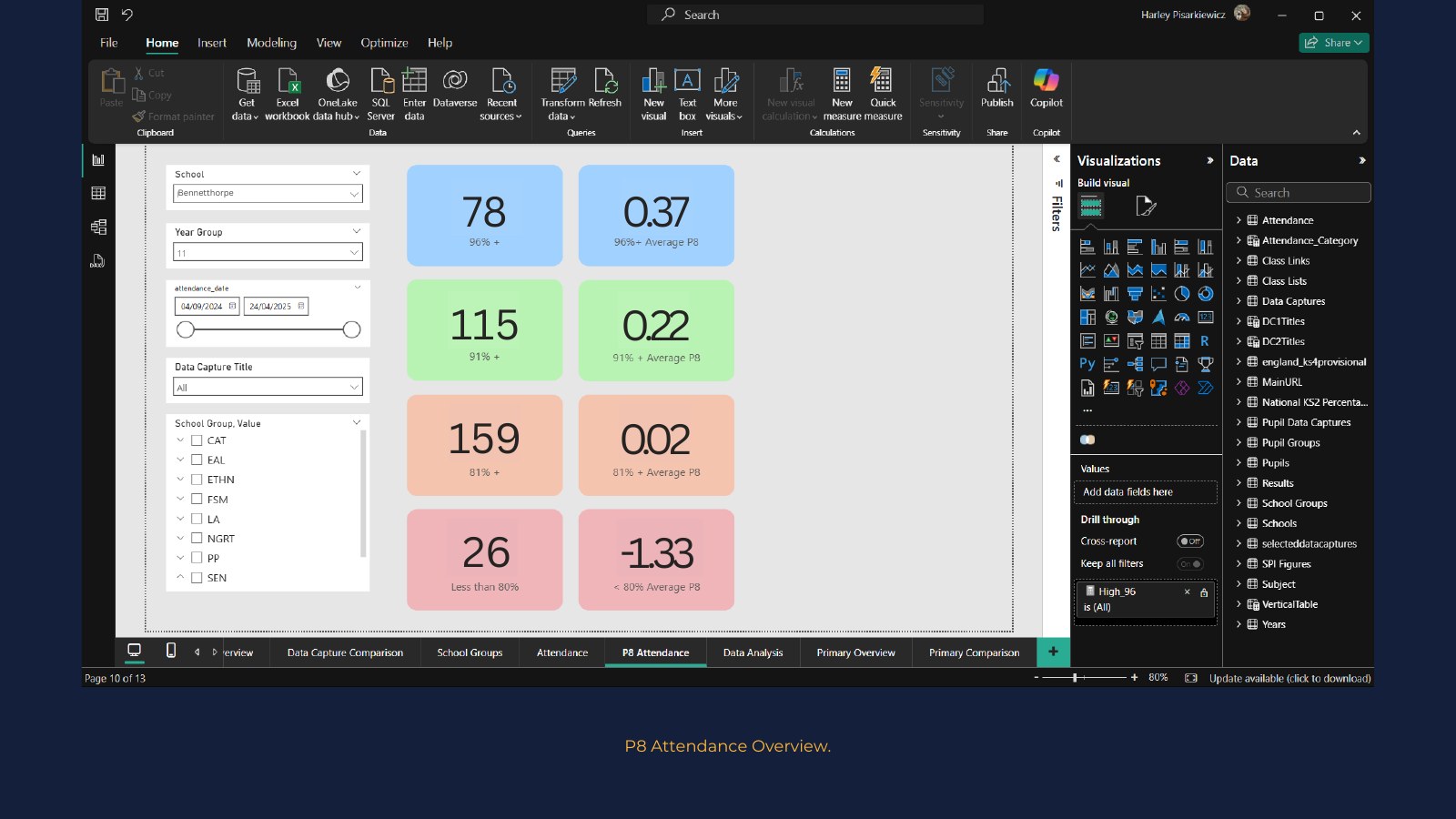Viewport: 1456px width, 819px height.
Task: Open the School dropdown showing Bennetthorpe
Action: [x=268, y=193]
